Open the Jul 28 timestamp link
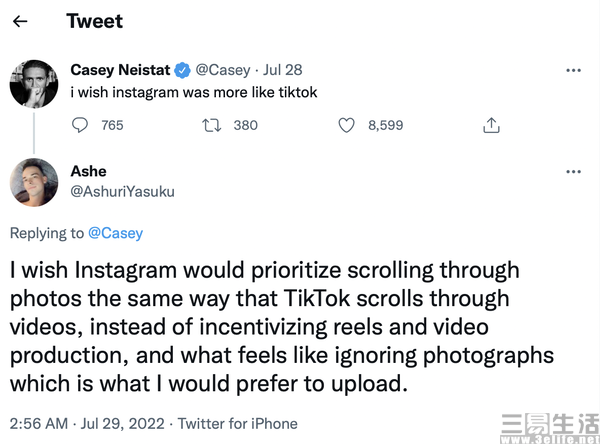The width and height of the screenshot is (600, 444). (282, 70)
